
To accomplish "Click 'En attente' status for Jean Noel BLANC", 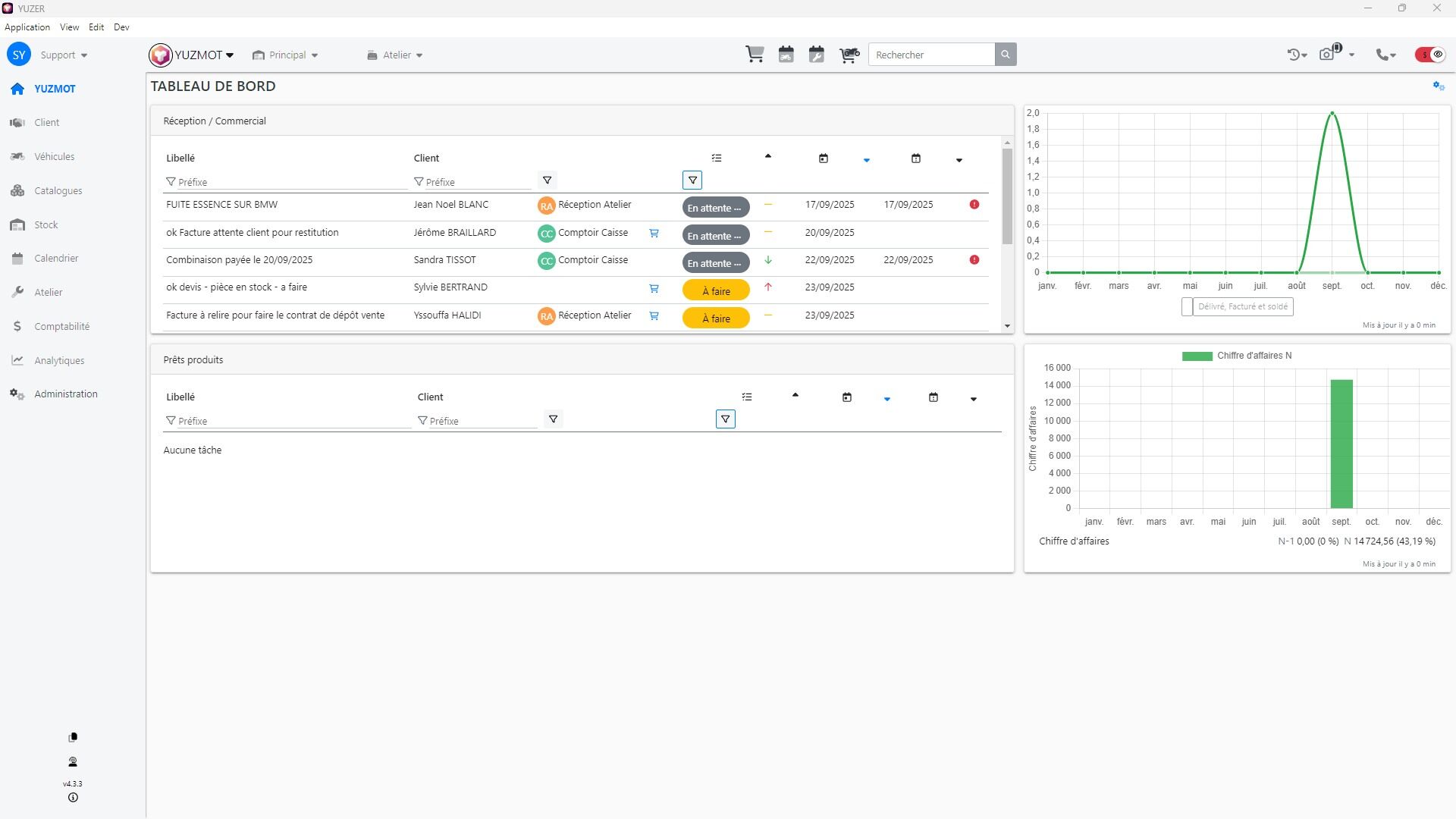I will (x=715, y=208).
